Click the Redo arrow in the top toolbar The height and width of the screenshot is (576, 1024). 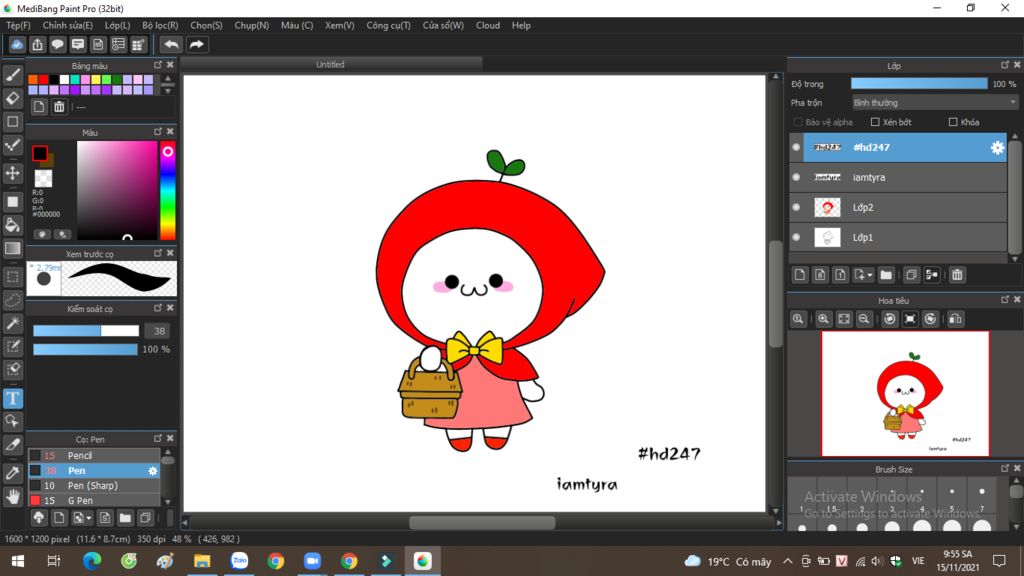click(x=196, y=44)
